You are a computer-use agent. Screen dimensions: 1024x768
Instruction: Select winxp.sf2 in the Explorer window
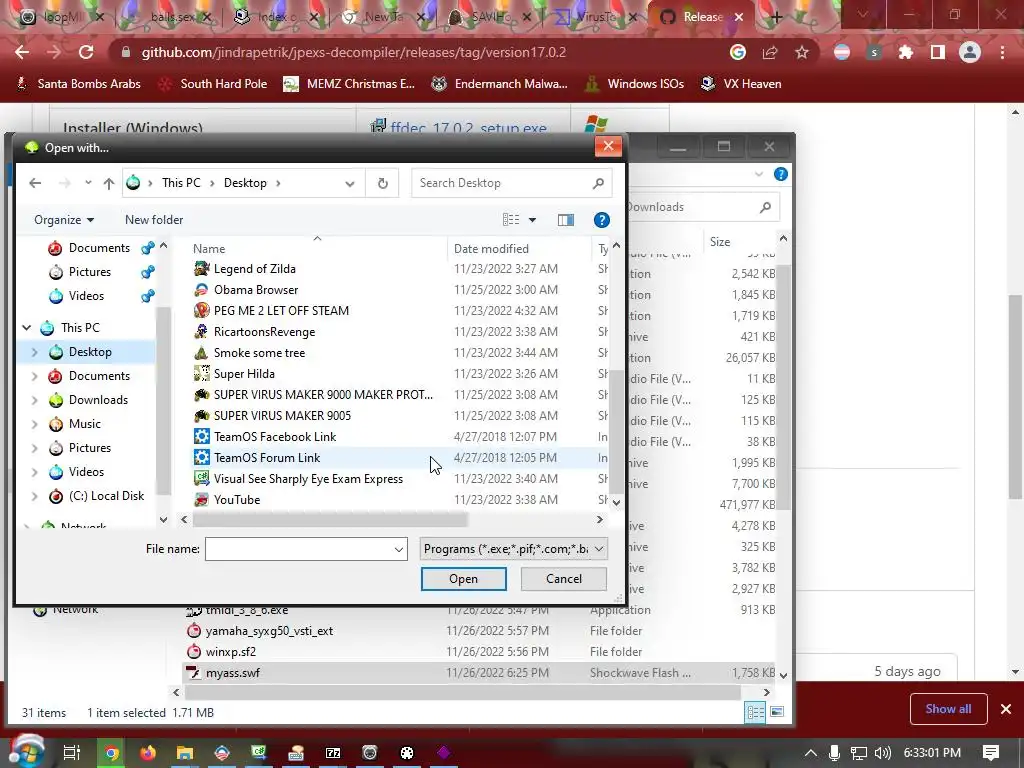[231, 652]
